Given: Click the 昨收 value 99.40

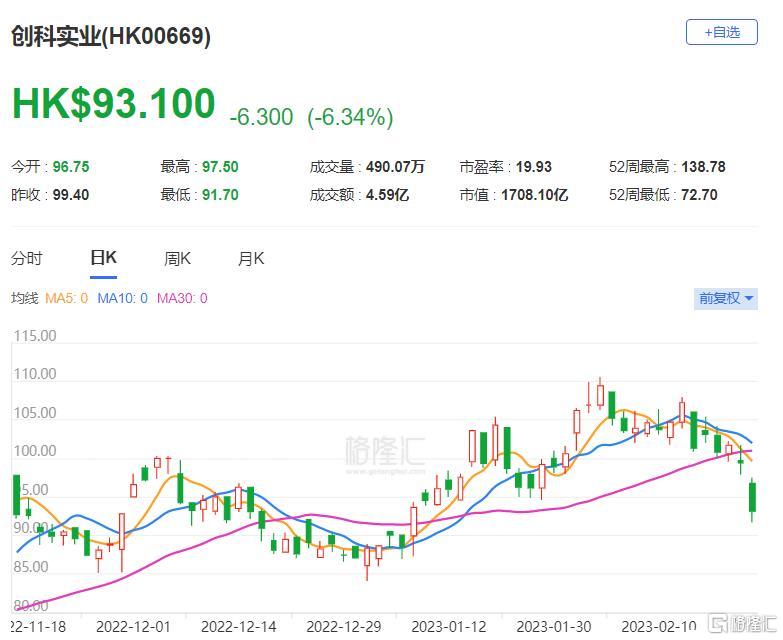Looking at the screenshot, I should pos(71,195).
